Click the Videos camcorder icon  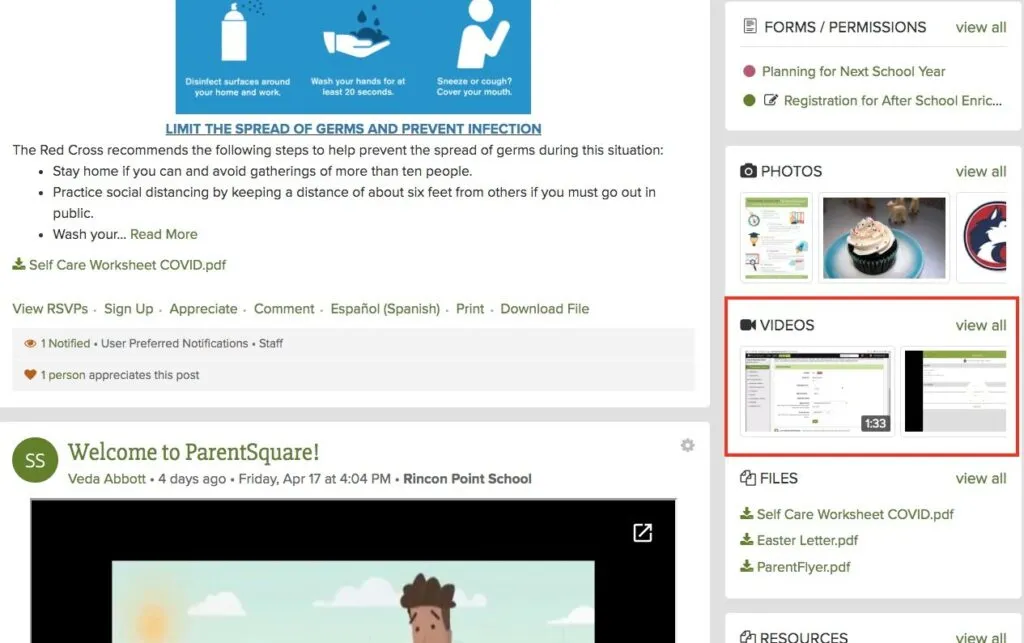click(748, 324)
